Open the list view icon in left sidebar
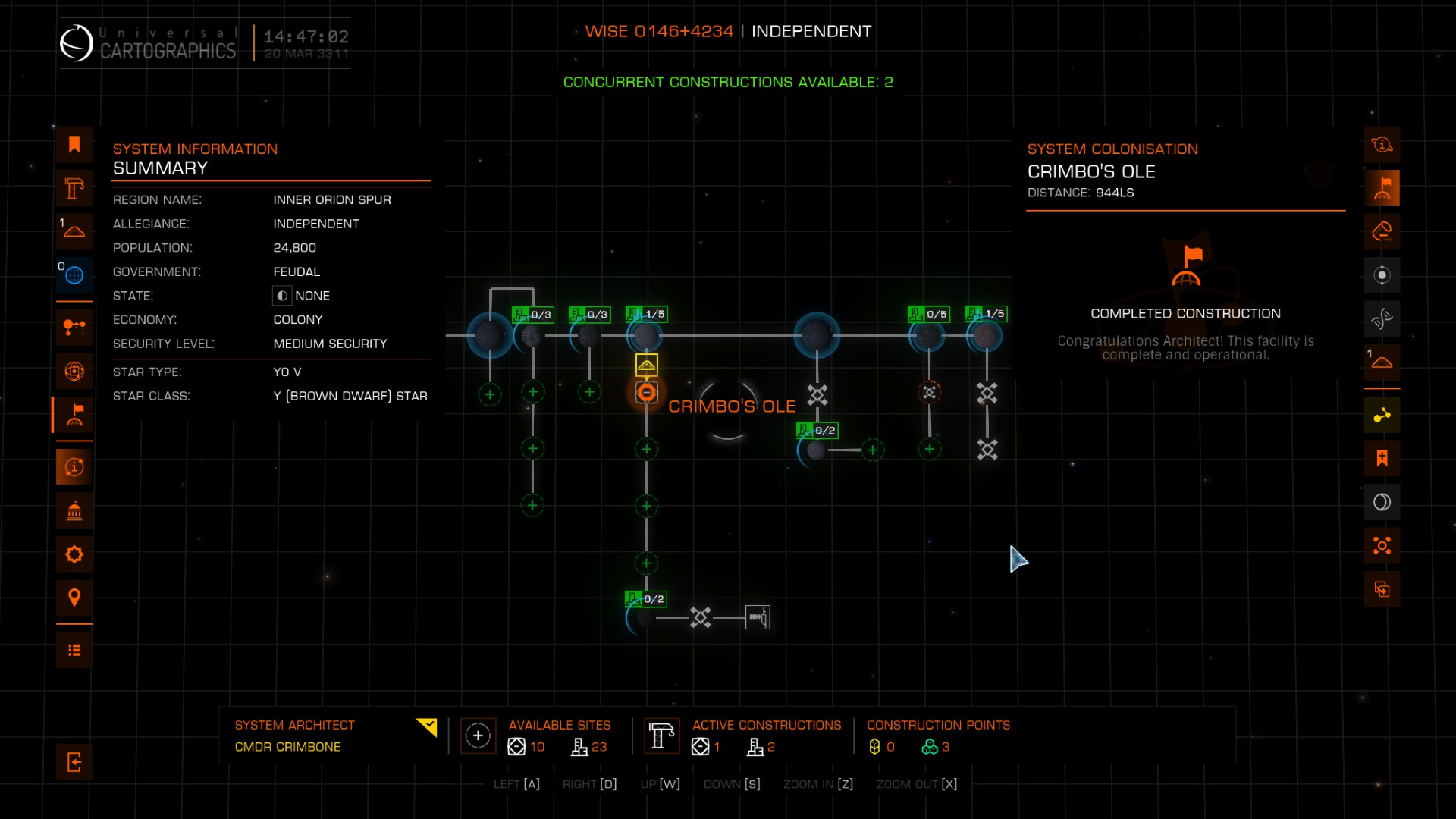This screenshot has width=1456, height=819. click(74, 650)
